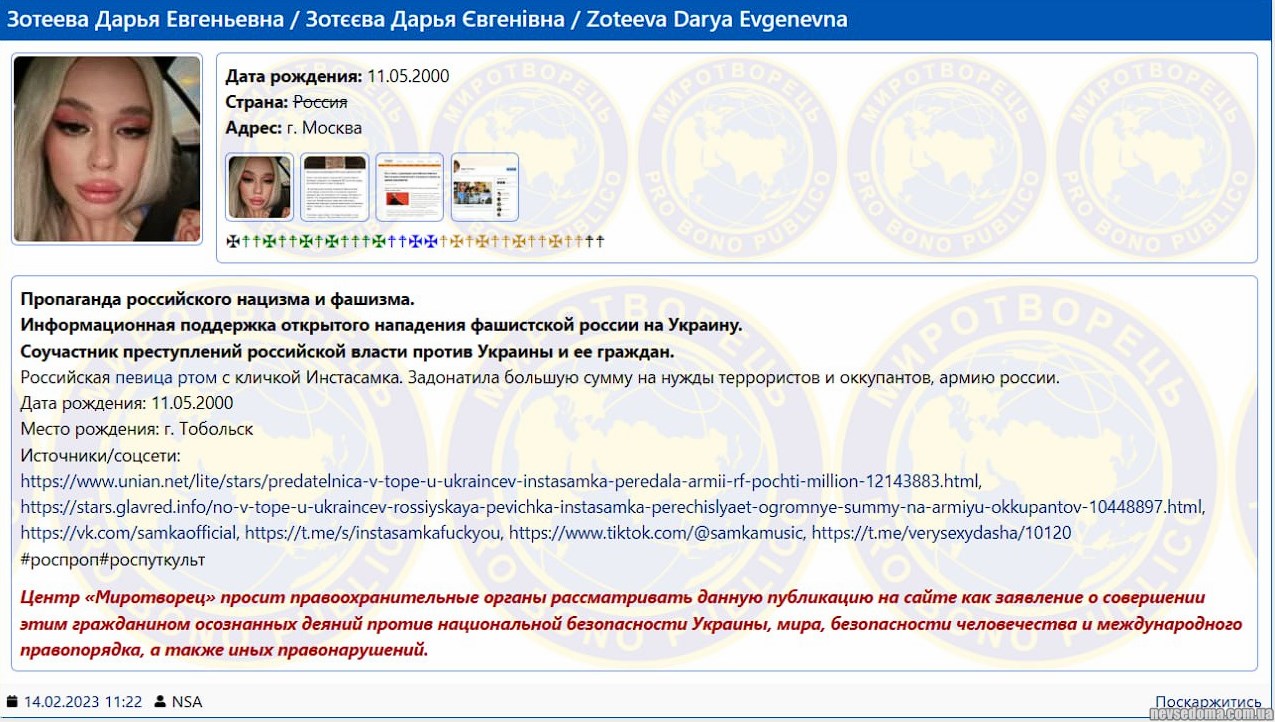Viewport: 1275px width, 722px height.
Task: Click the 14.02.2023 11:22 date link
Action: 83,702
